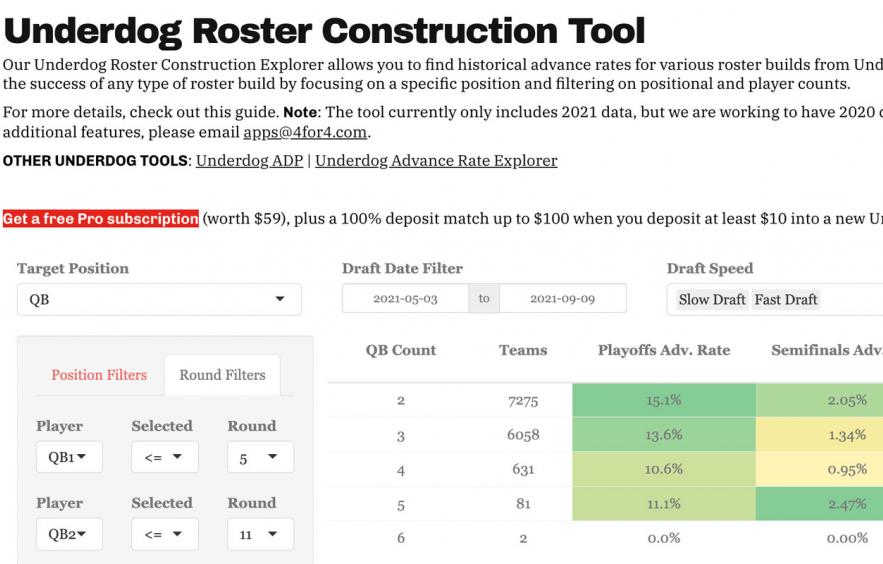The height and width of the screenshot is (564, 883).
Task: Click the Get a free Pro subscription banner
Action: [x=100, y=219]
